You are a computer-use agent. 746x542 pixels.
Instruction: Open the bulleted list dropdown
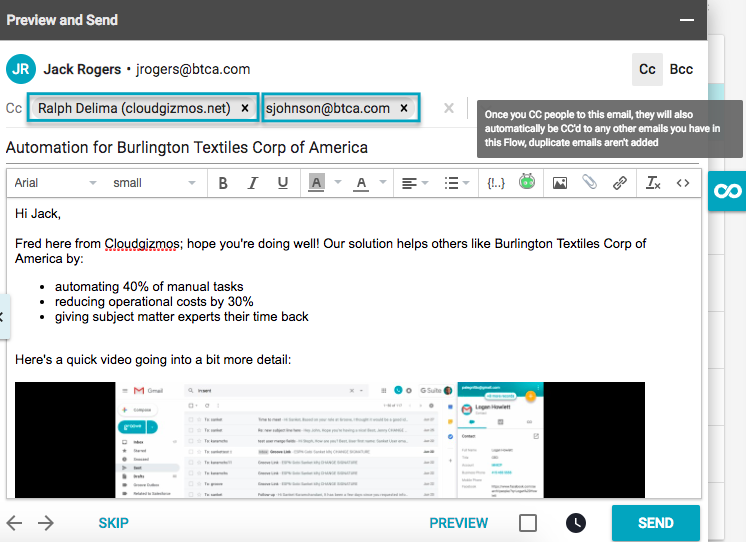pos(457,183)
